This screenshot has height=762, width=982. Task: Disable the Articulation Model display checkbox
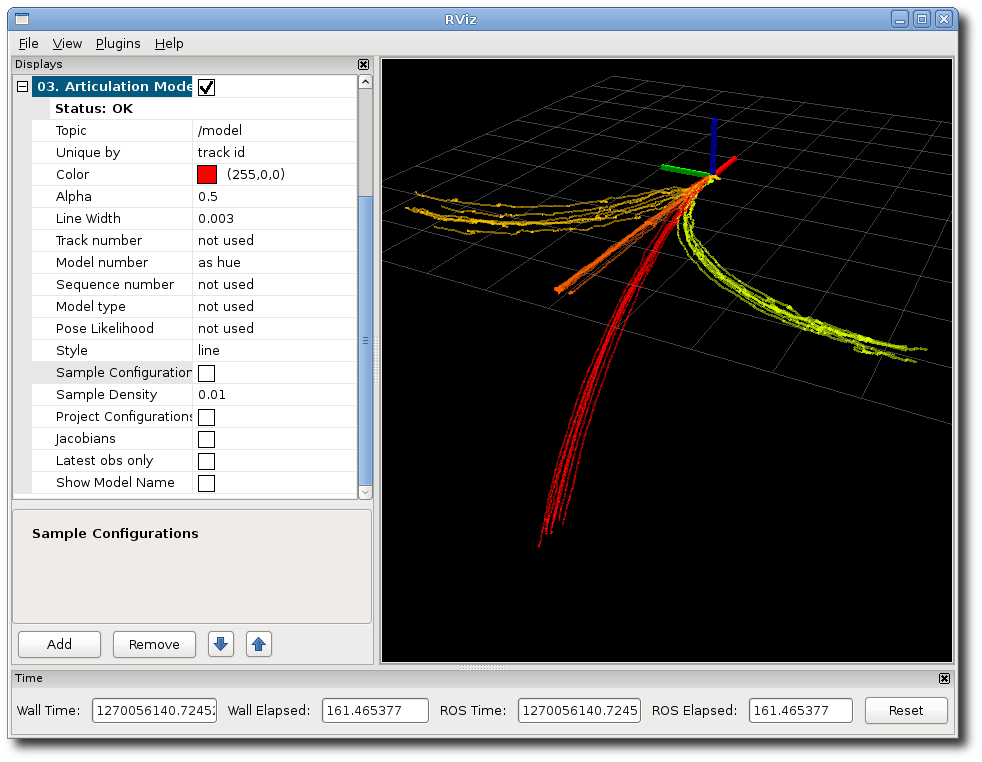pyautogui.click(x=207, y=87)
